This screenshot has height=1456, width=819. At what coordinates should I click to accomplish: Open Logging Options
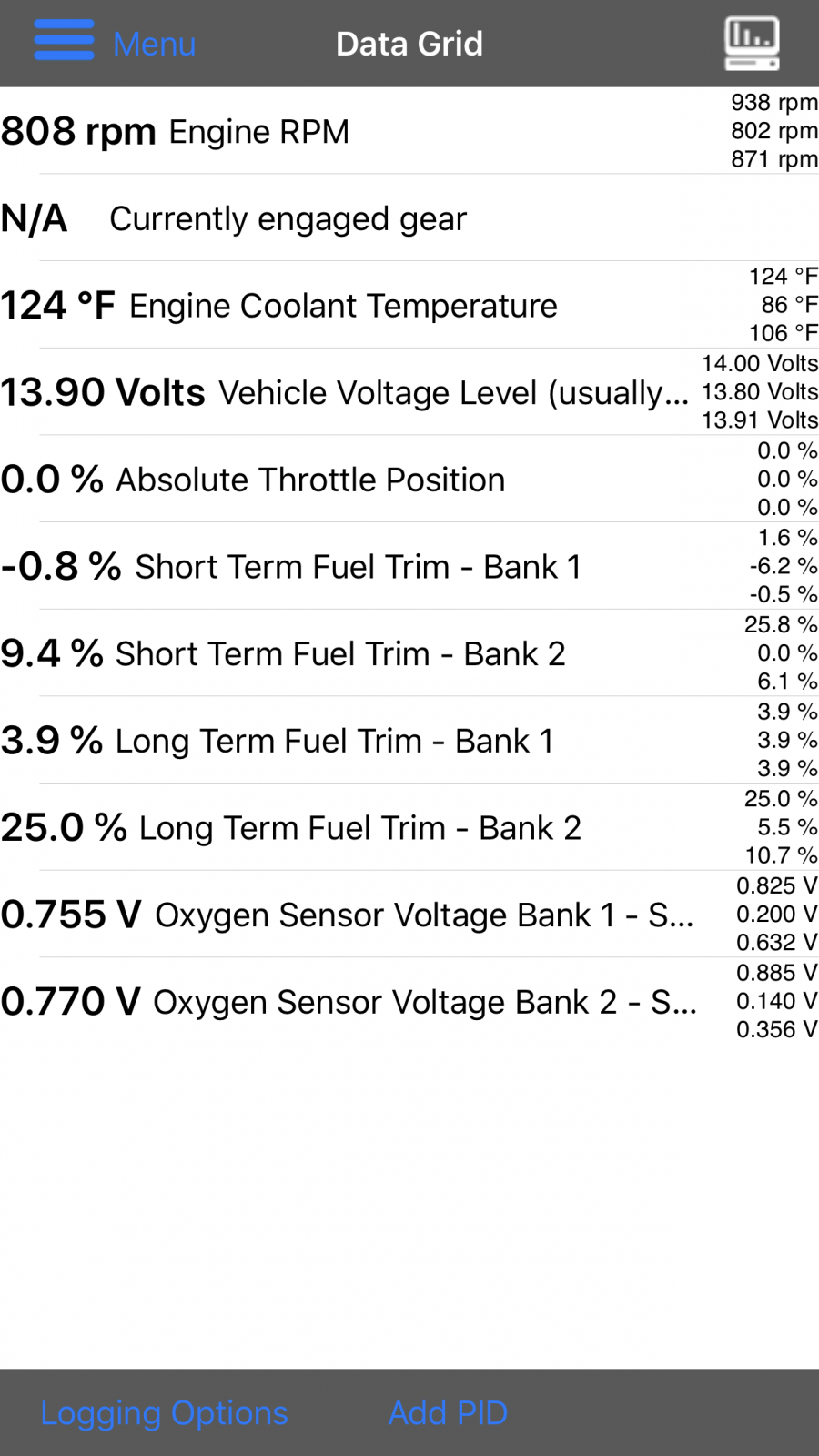(164, 1412)
